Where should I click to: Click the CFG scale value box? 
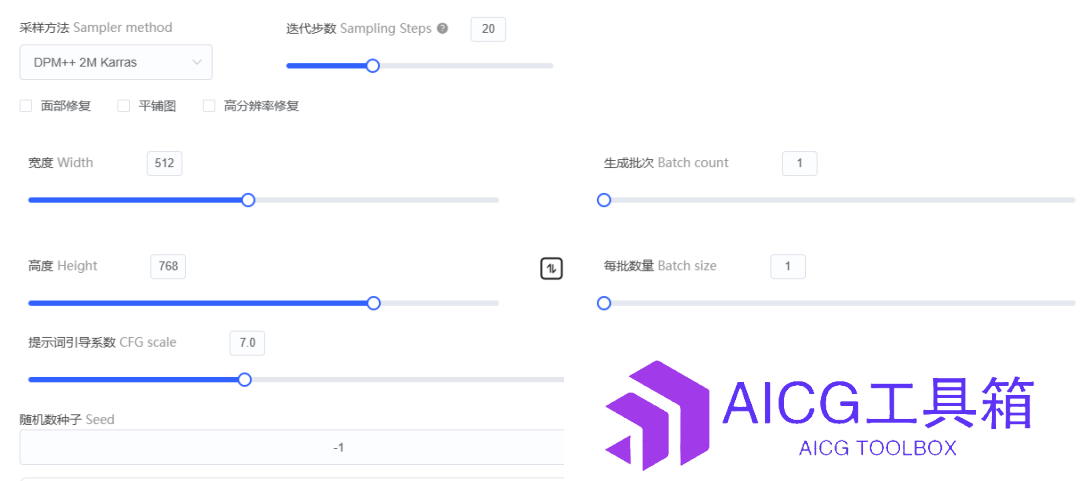point(247,343)
